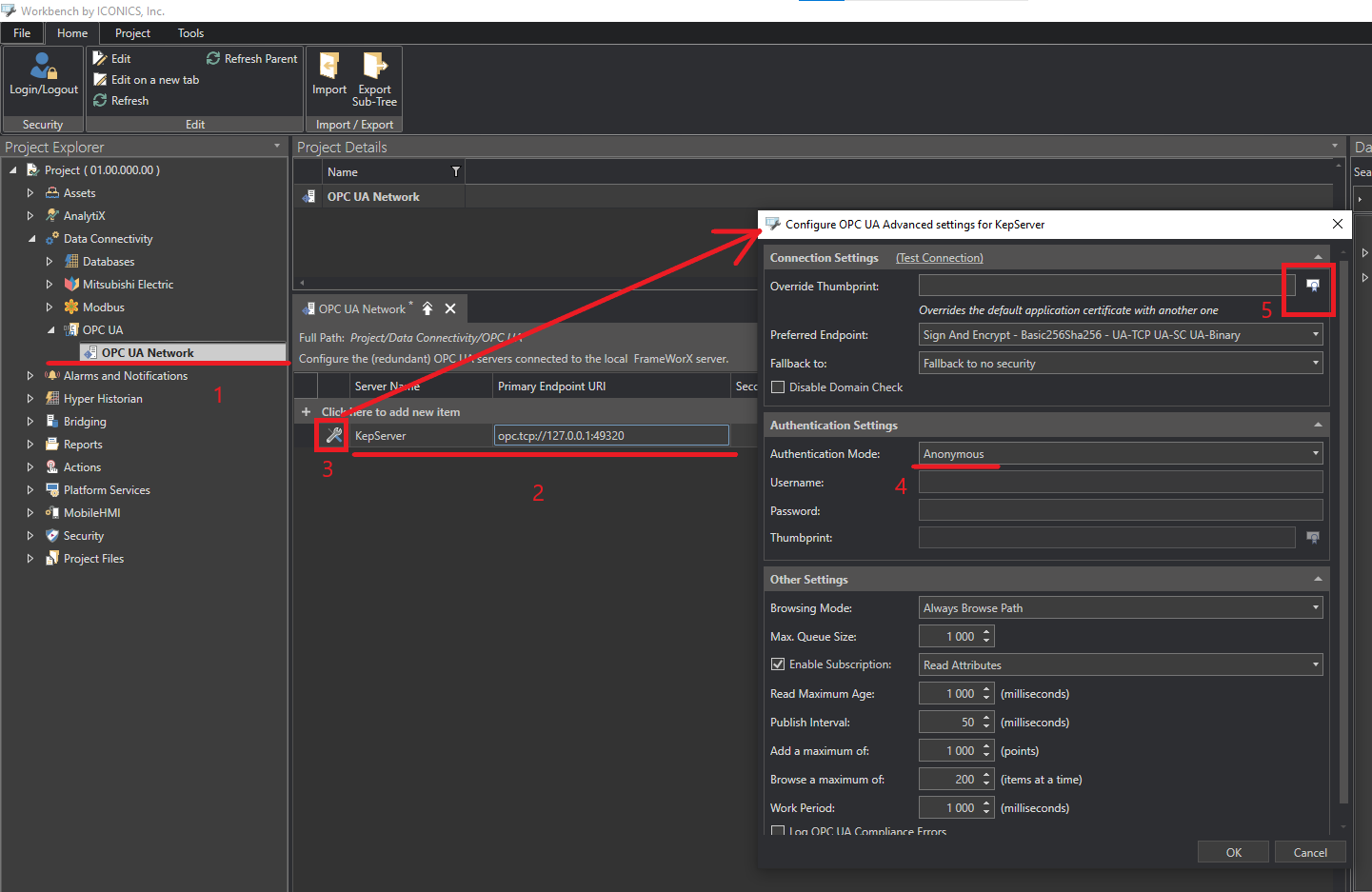Viewport: 1372px width, 892px height.
Task: Open the Authentication Mode dropdown
Action: pos(1316,454)
